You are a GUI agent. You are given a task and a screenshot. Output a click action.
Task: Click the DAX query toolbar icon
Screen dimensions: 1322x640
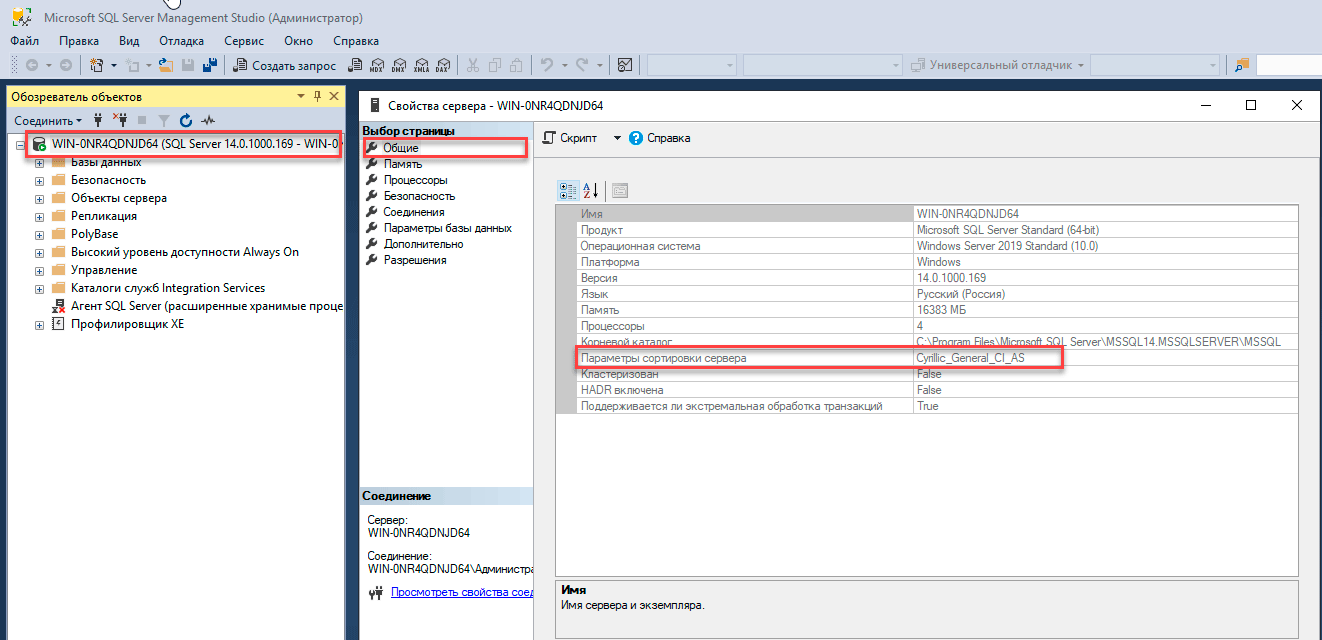(x=442, y=65)
